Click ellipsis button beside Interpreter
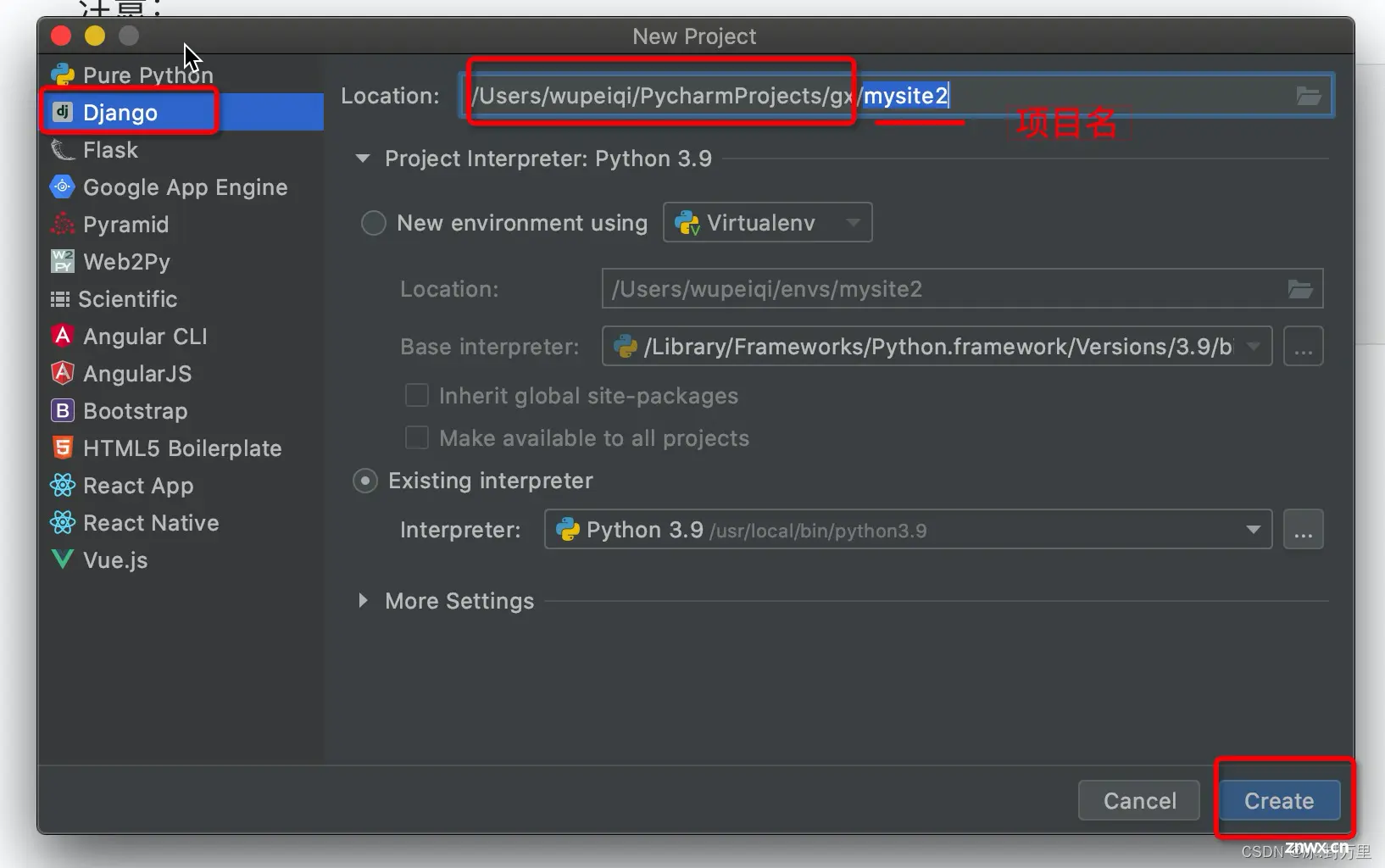 point(1304,530)
